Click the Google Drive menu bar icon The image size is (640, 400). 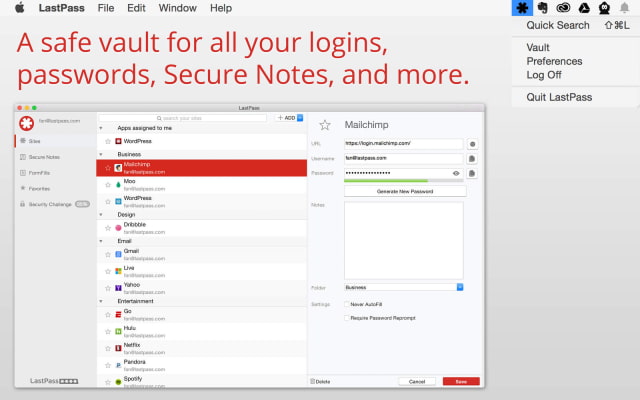tap(583, 8)
